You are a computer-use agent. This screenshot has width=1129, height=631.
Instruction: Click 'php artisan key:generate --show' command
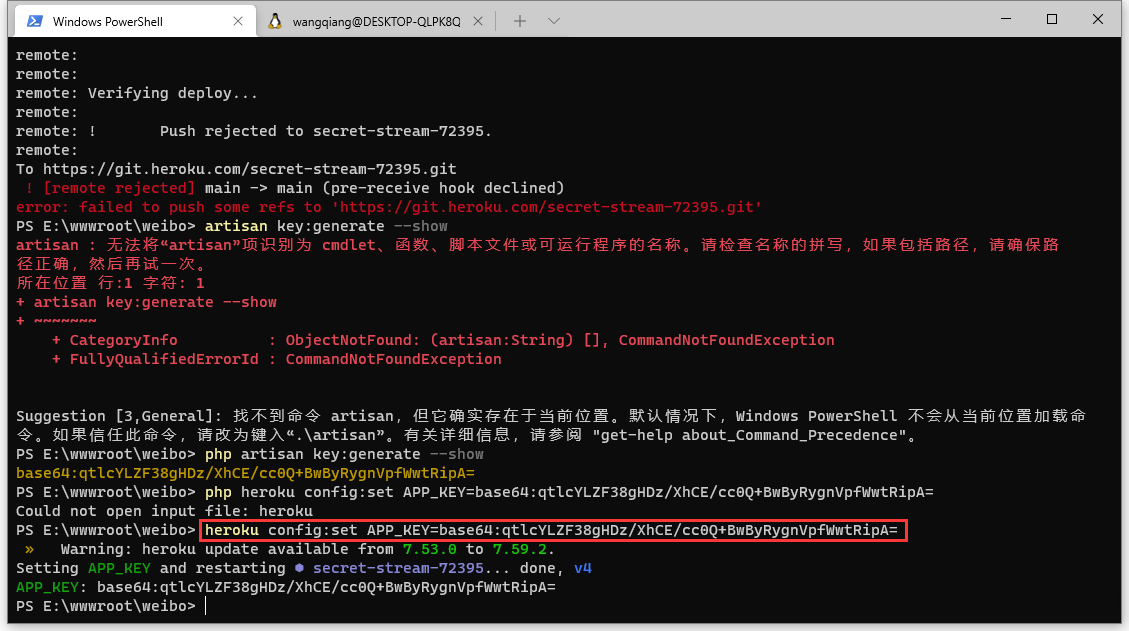[x=344, y=455]
